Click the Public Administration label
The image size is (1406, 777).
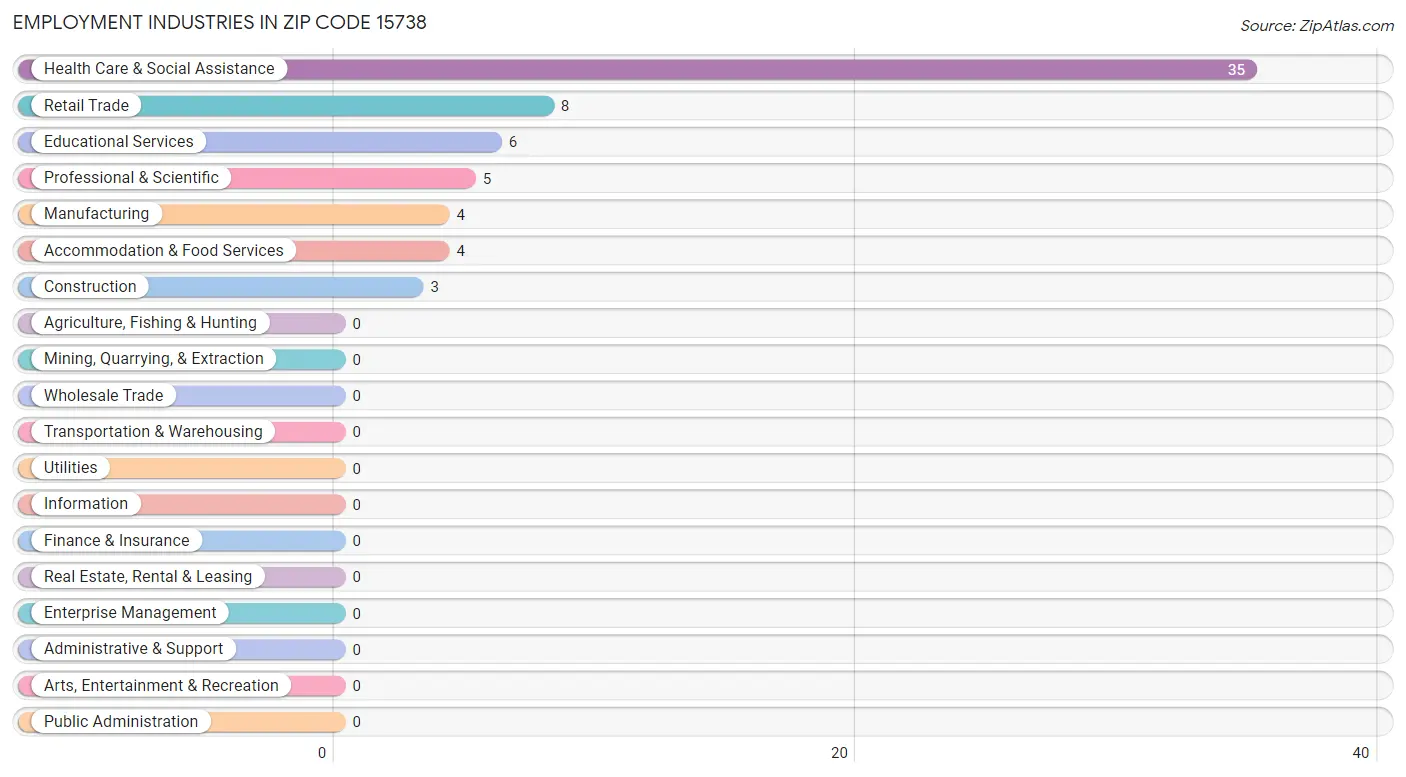pos(121,722)
